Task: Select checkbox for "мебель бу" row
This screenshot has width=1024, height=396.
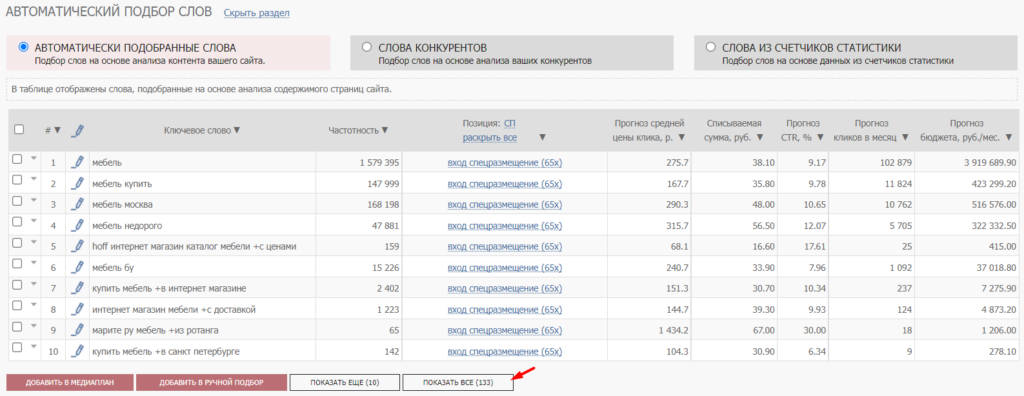Action: (x=17, y=263)
